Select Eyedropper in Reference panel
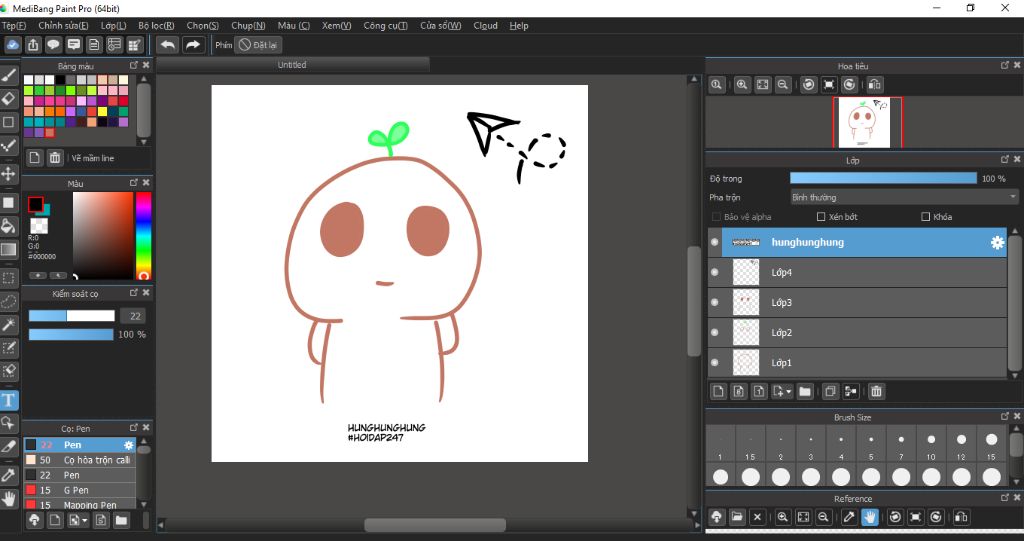Image resolution: width=1024 pixels, height=541 pixels. click(848, 517)
